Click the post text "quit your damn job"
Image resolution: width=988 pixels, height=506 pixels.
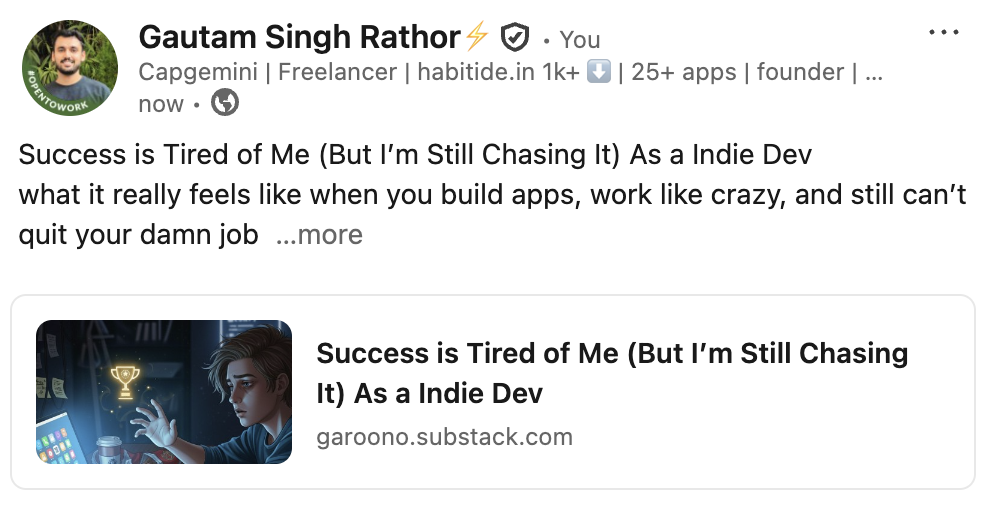138,235
